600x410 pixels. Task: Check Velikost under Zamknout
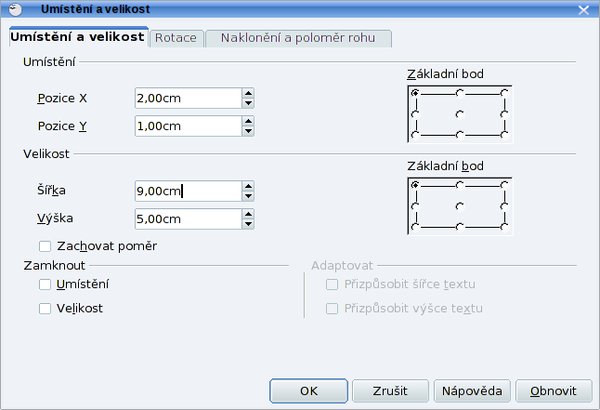pyautogui.click(x=45, y=309)
